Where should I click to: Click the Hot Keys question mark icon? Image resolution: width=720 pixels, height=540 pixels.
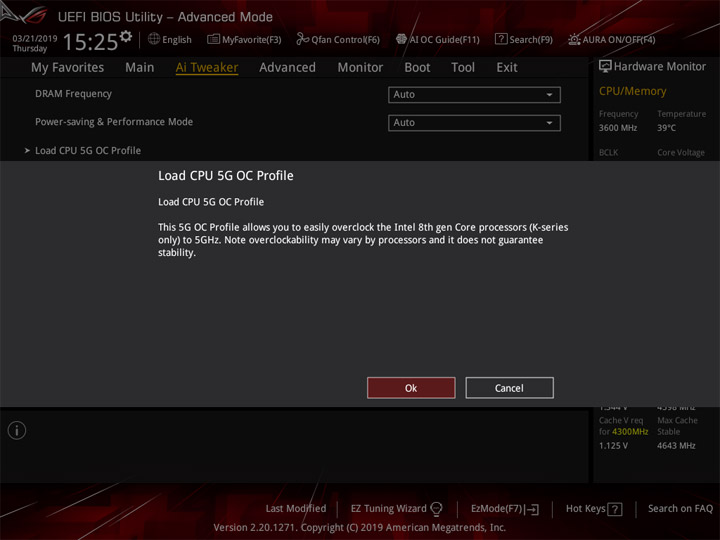point(614,509)
